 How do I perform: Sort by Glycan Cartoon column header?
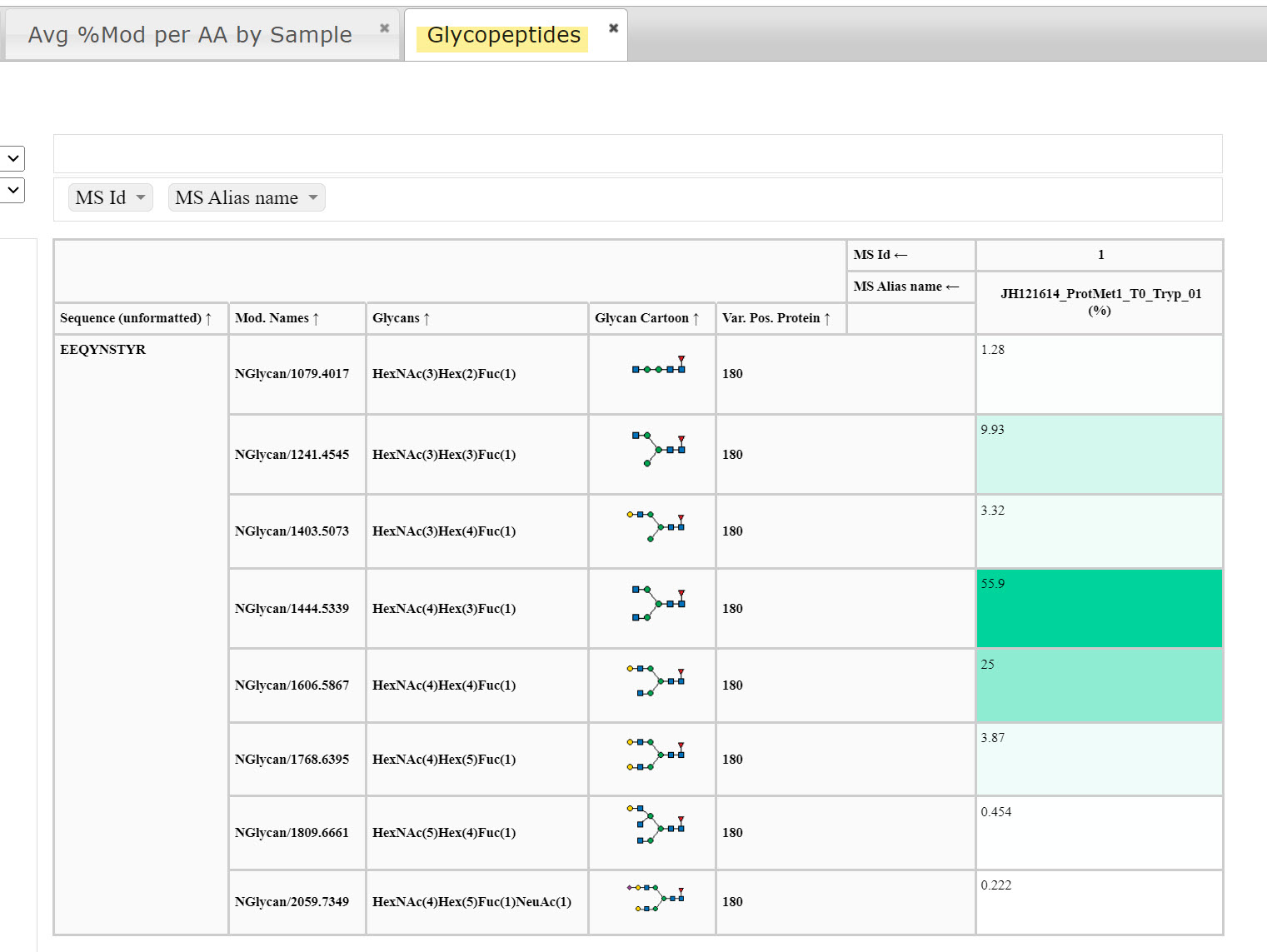point(651,318)
